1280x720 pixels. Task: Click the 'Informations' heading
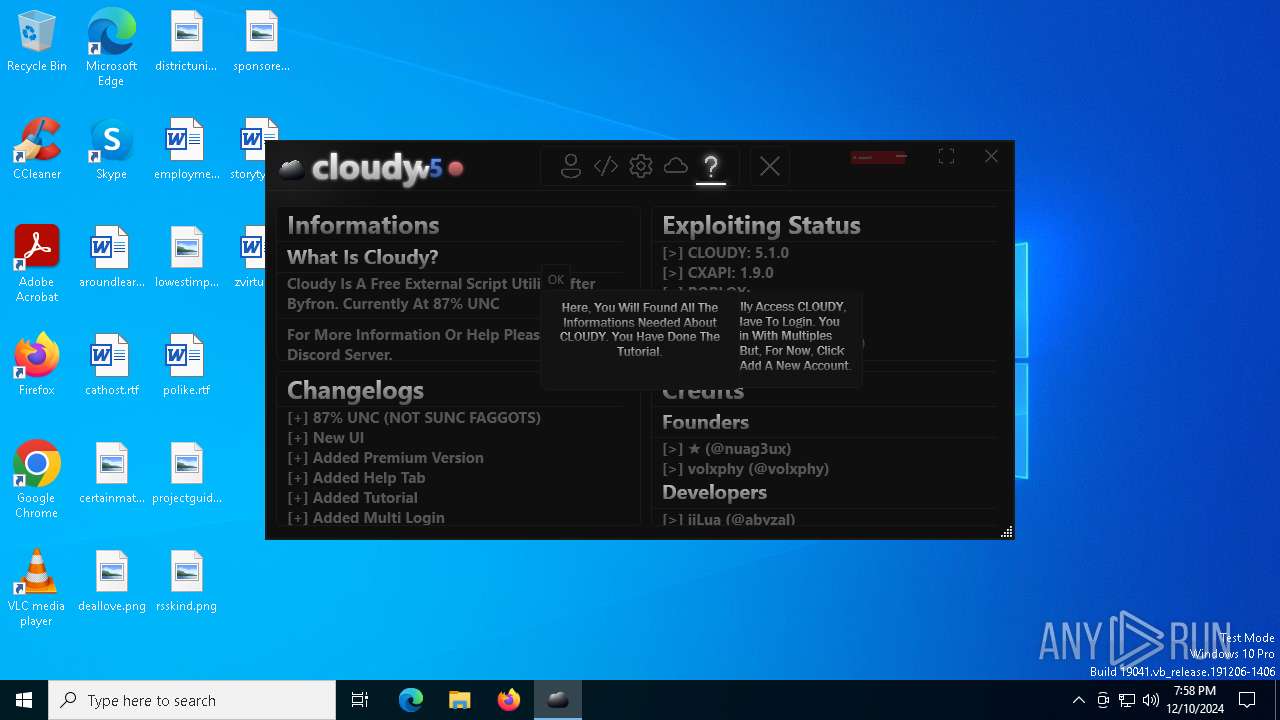[363, 225]
